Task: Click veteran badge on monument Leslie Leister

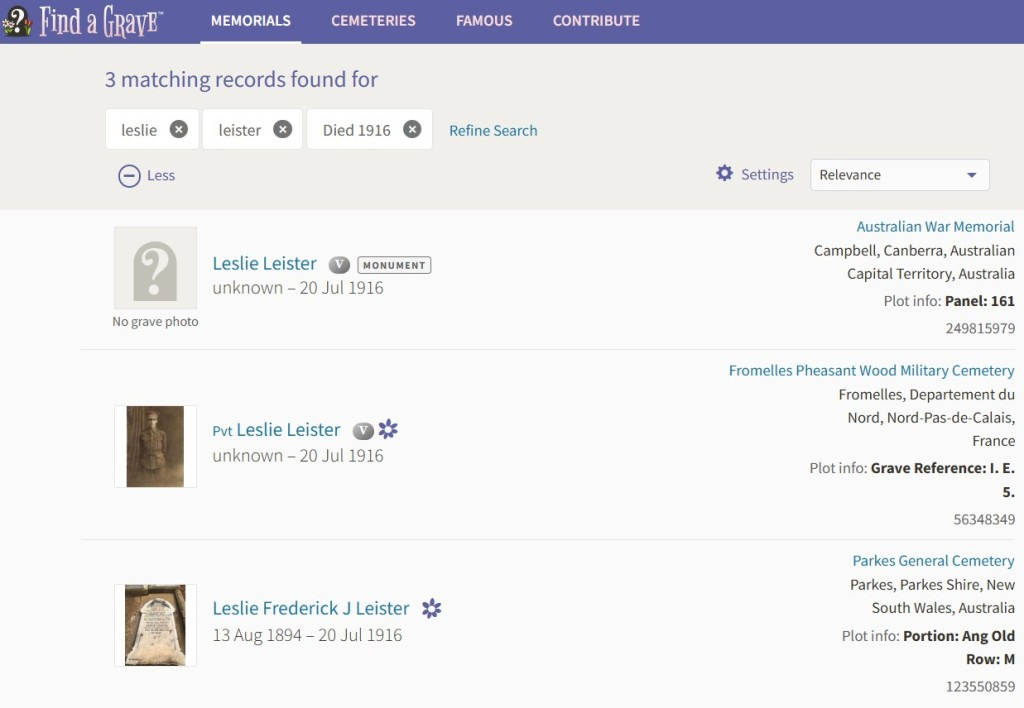Action: (x=339, y=265)
